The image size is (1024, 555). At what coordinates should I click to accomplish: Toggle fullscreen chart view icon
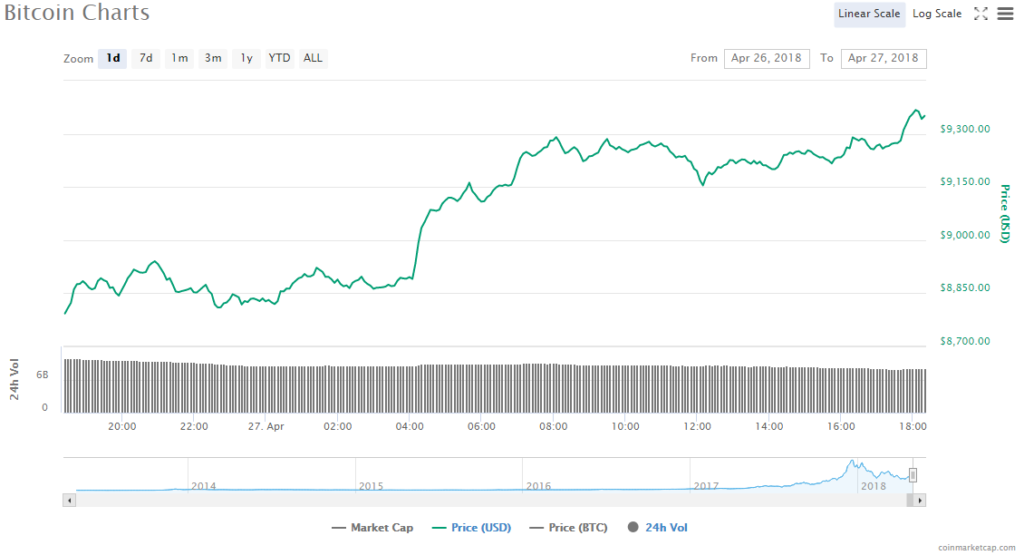click(x=980, y=14)
